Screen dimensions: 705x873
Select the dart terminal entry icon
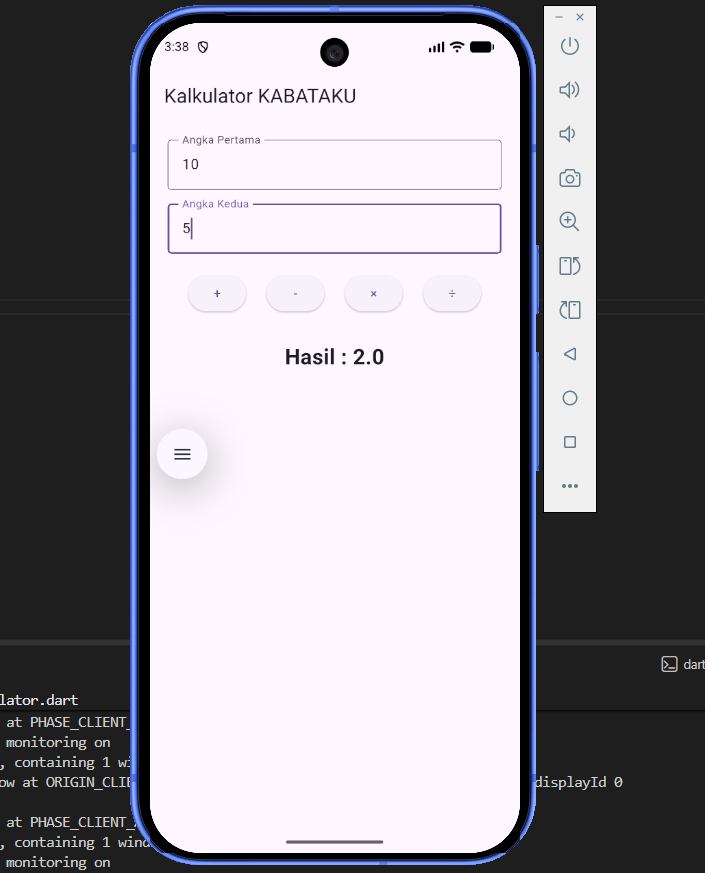click(669, 664)
